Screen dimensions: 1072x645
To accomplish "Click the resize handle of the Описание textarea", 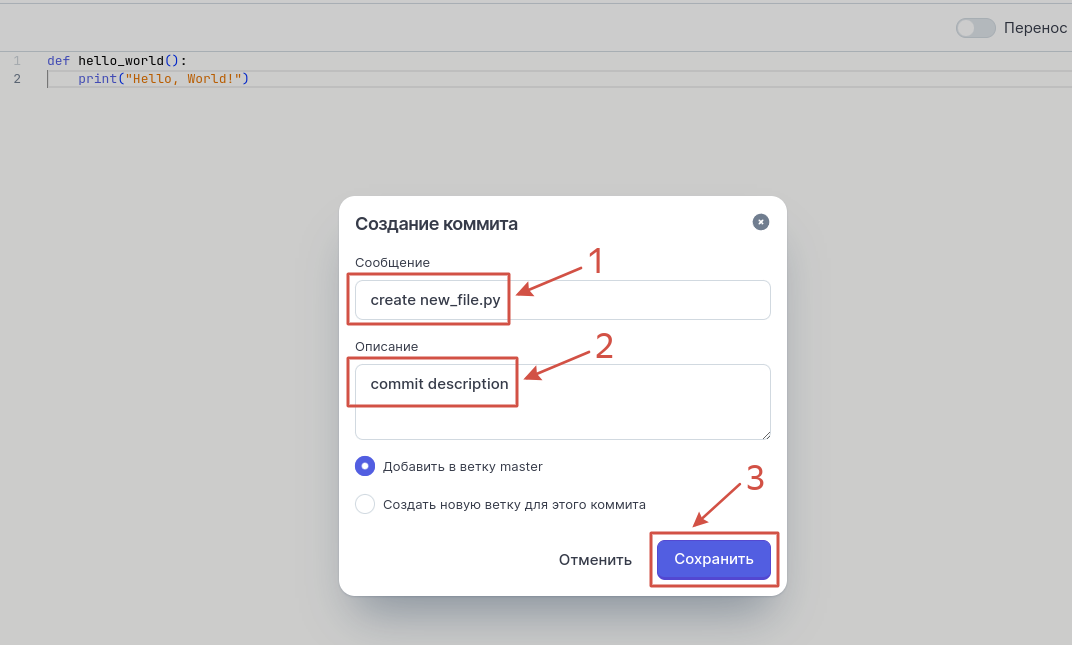I will [x=765, y=434].
